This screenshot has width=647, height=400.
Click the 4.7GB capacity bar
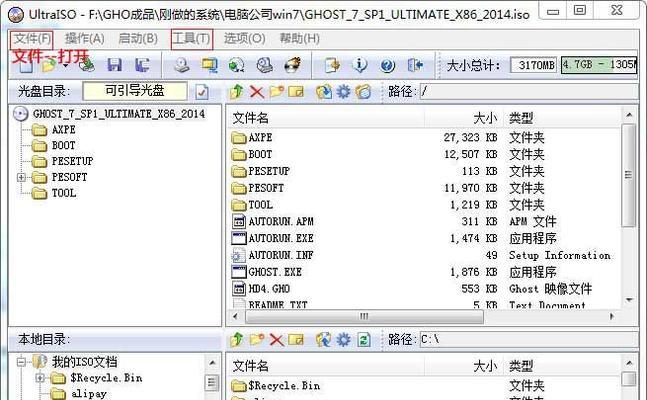[x=599, y=65]
